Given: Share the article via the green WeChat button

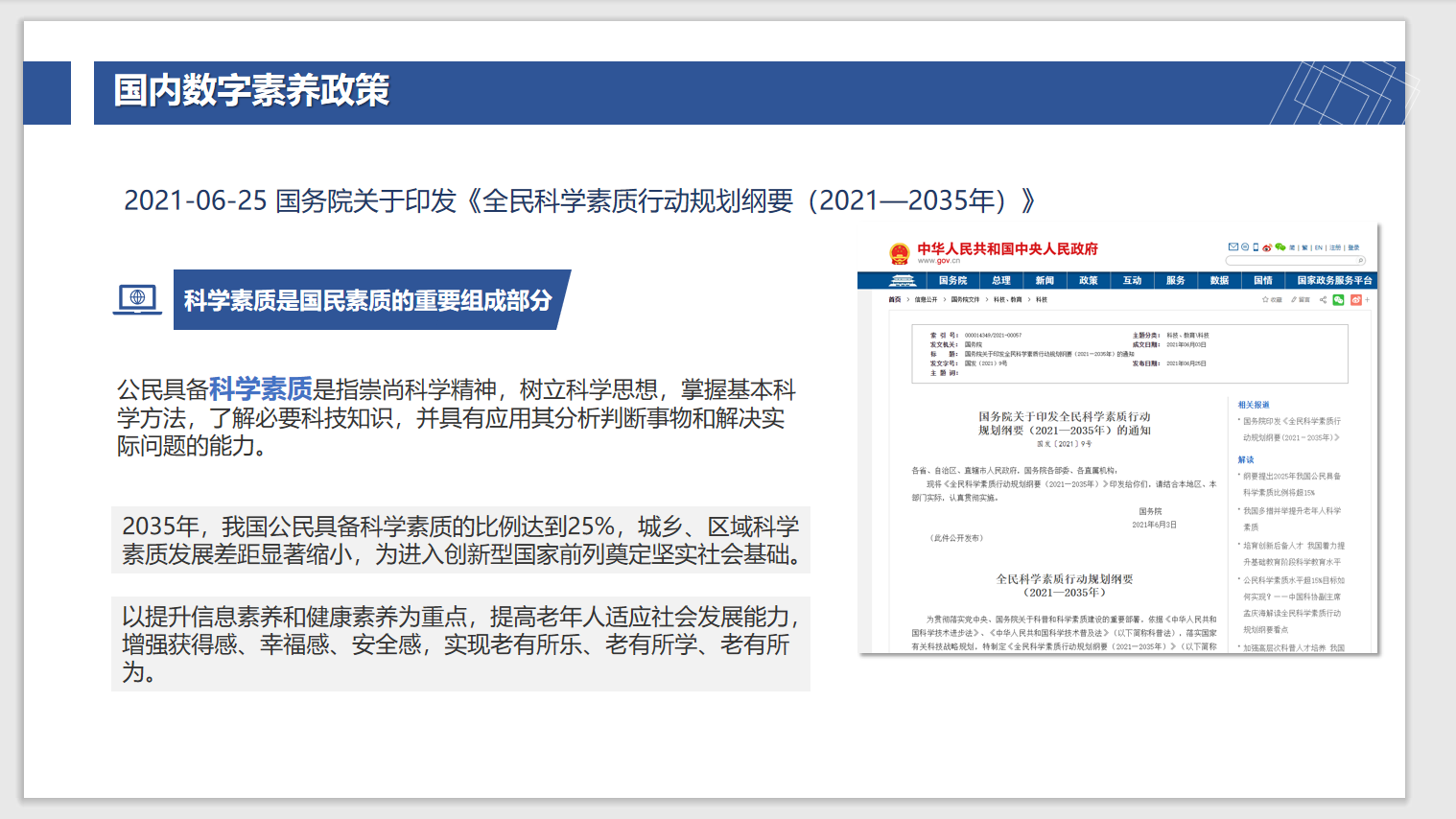Looking at the screenshot, I should [1339, 299].
